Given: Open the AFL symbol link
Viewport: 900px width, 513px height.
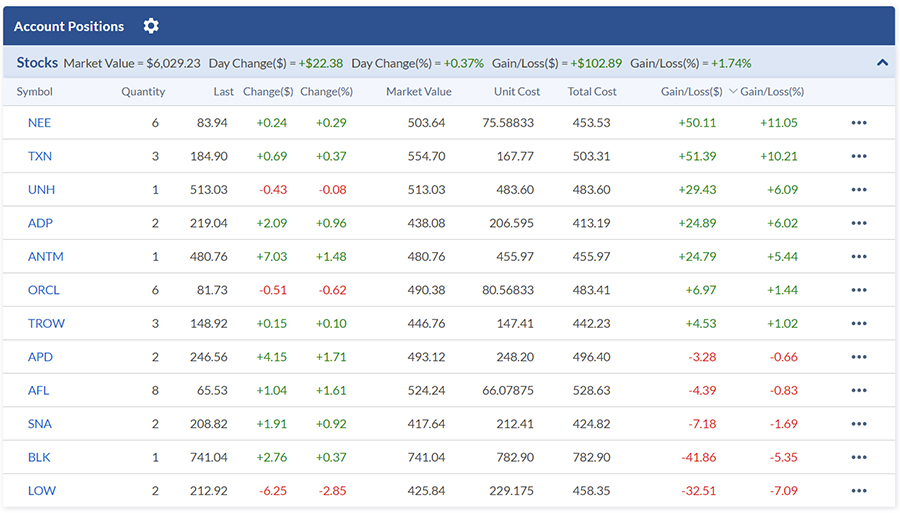Looking at the screenshot, I should coord(38,390).
